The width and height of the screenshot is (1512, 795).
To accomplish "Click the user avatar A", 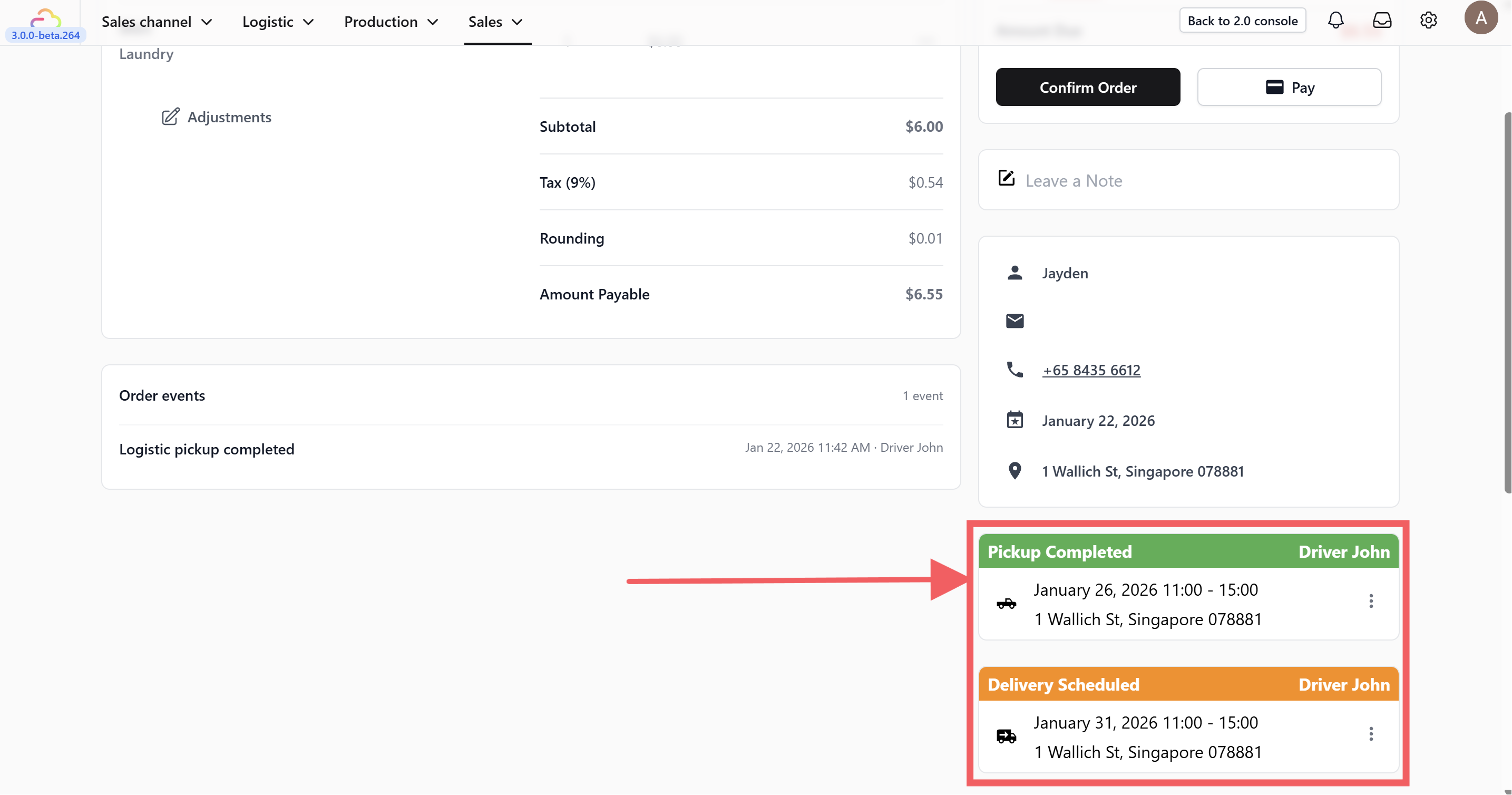I will (1480, 18).
